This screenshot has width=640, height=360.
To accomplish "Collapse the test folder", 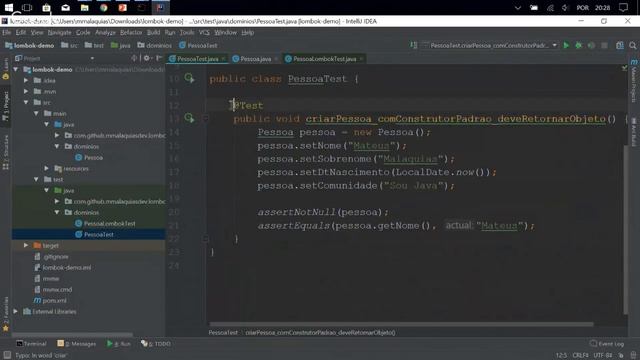I will pos(36,179).
